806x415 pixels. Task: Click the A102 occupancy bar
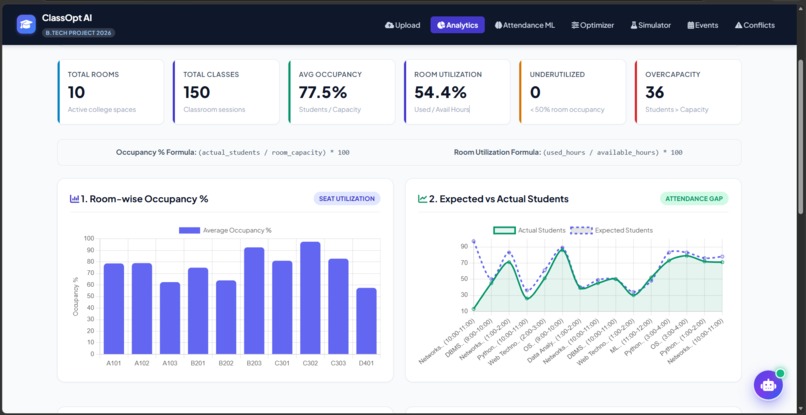[x=142, y=309]
